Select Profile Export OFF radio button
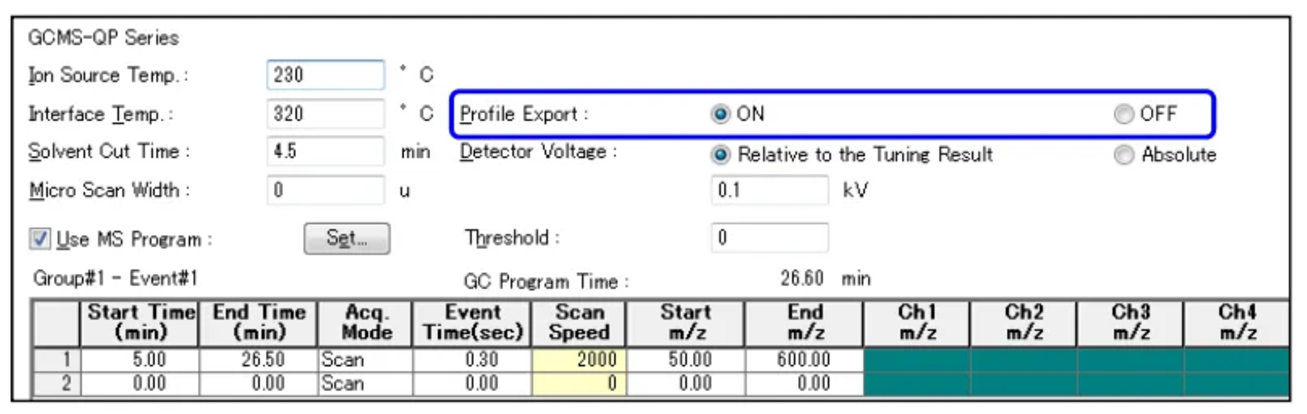Viewport: 1307px width, 414px height. 1124,114
